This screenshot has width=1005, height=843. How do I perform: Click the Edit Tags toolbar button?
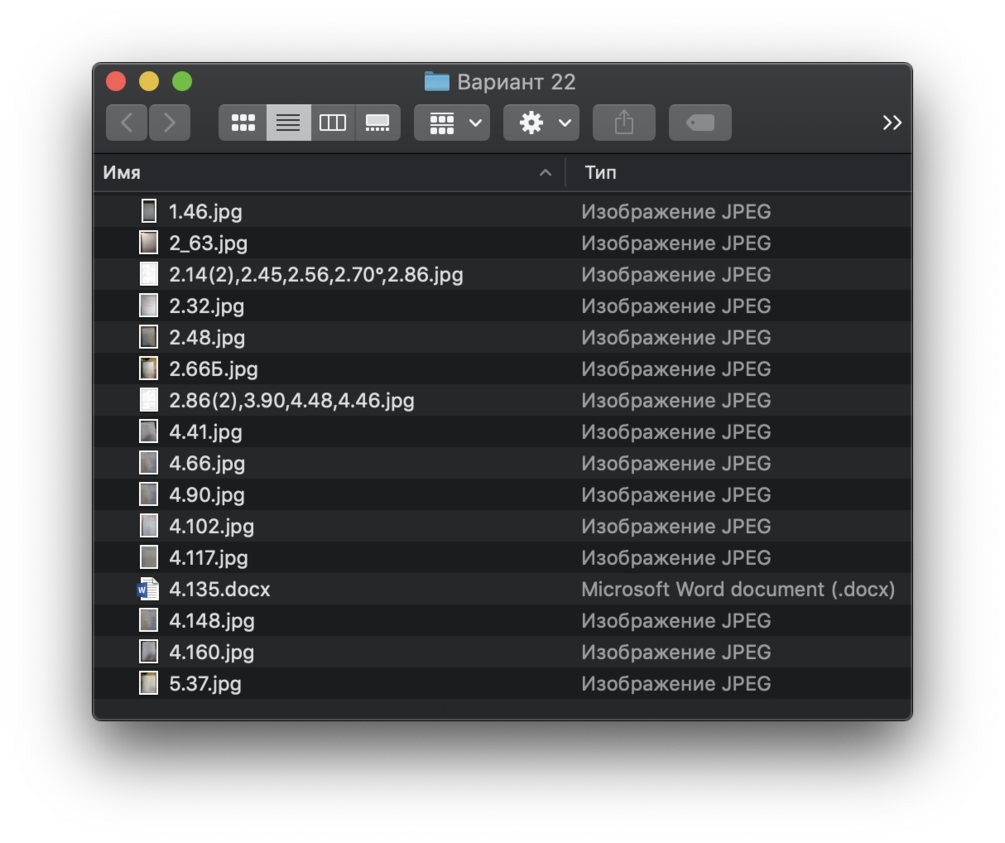tap(700, 122)
